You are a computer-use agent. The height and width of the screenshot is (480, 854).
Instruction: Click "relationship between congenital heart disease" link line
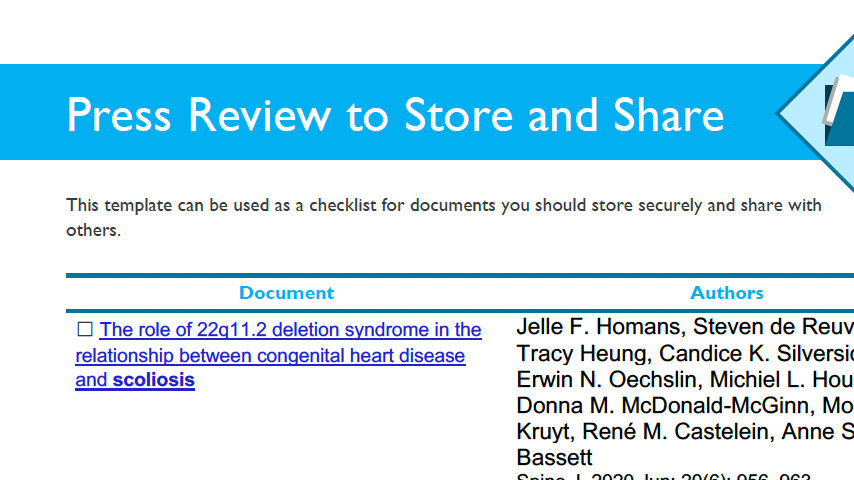[270, 355]
